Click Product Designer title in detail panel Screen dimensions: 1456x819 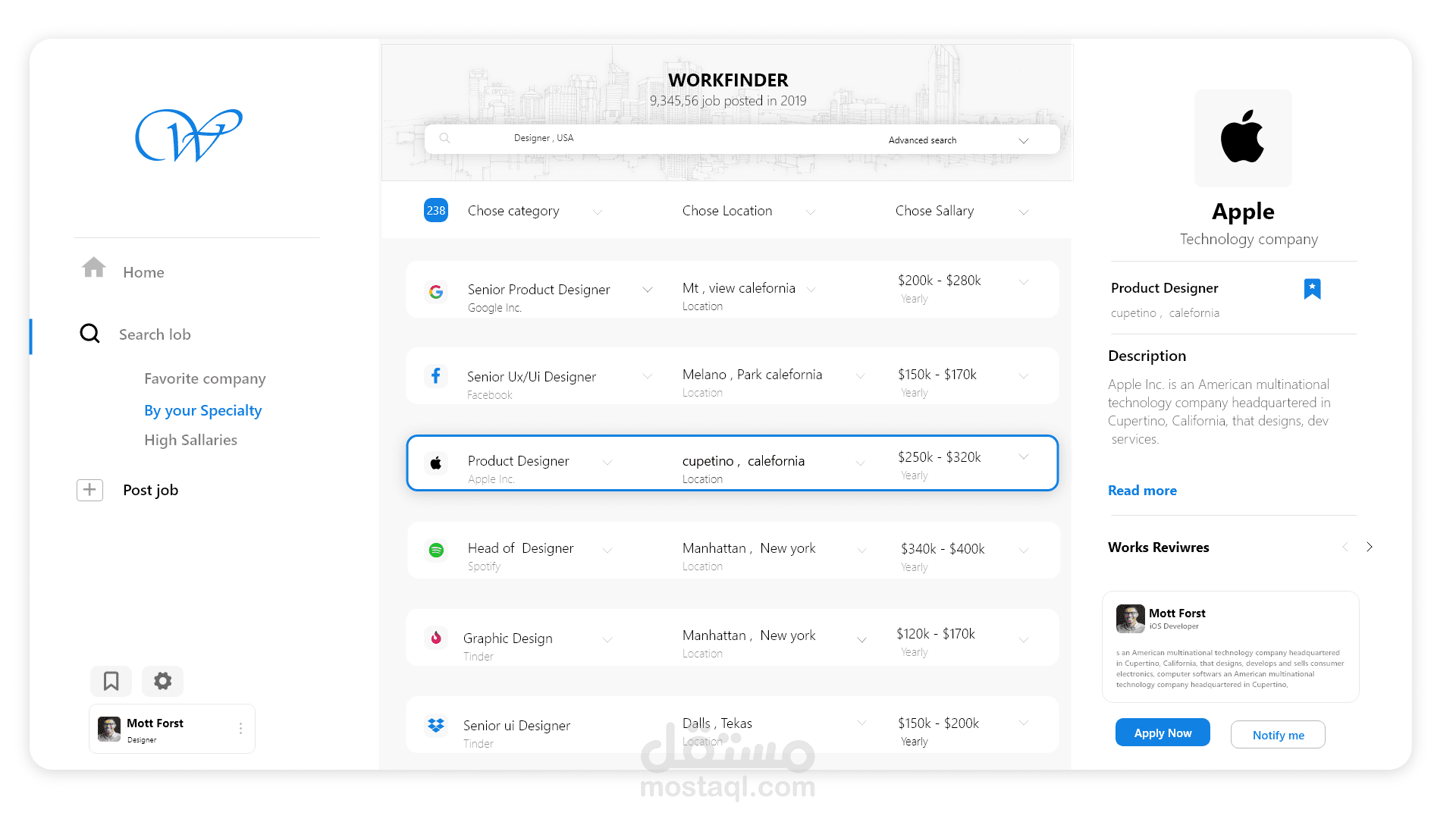[x=1164, y=288]
